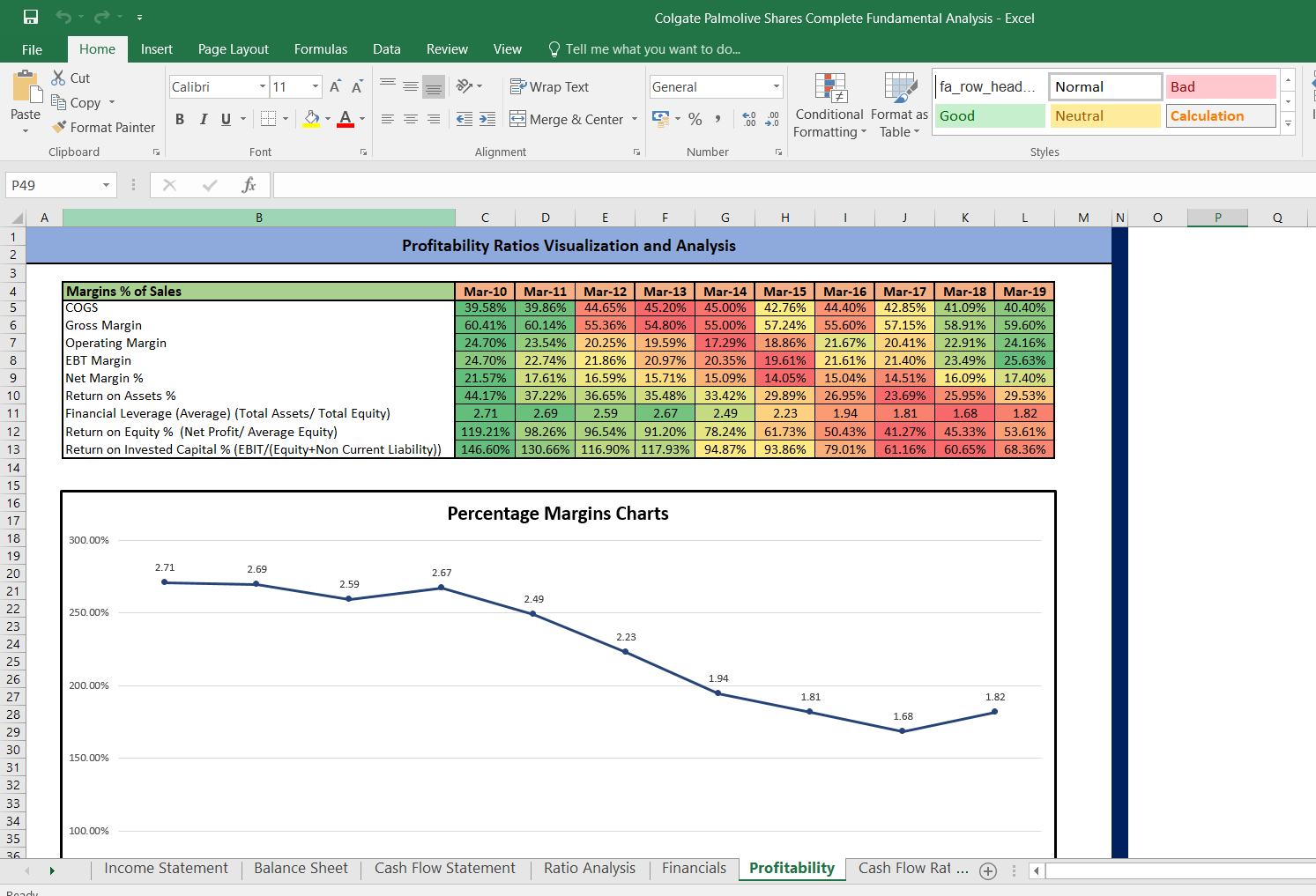Click the Redo arrow icon

tap(101, 18)
